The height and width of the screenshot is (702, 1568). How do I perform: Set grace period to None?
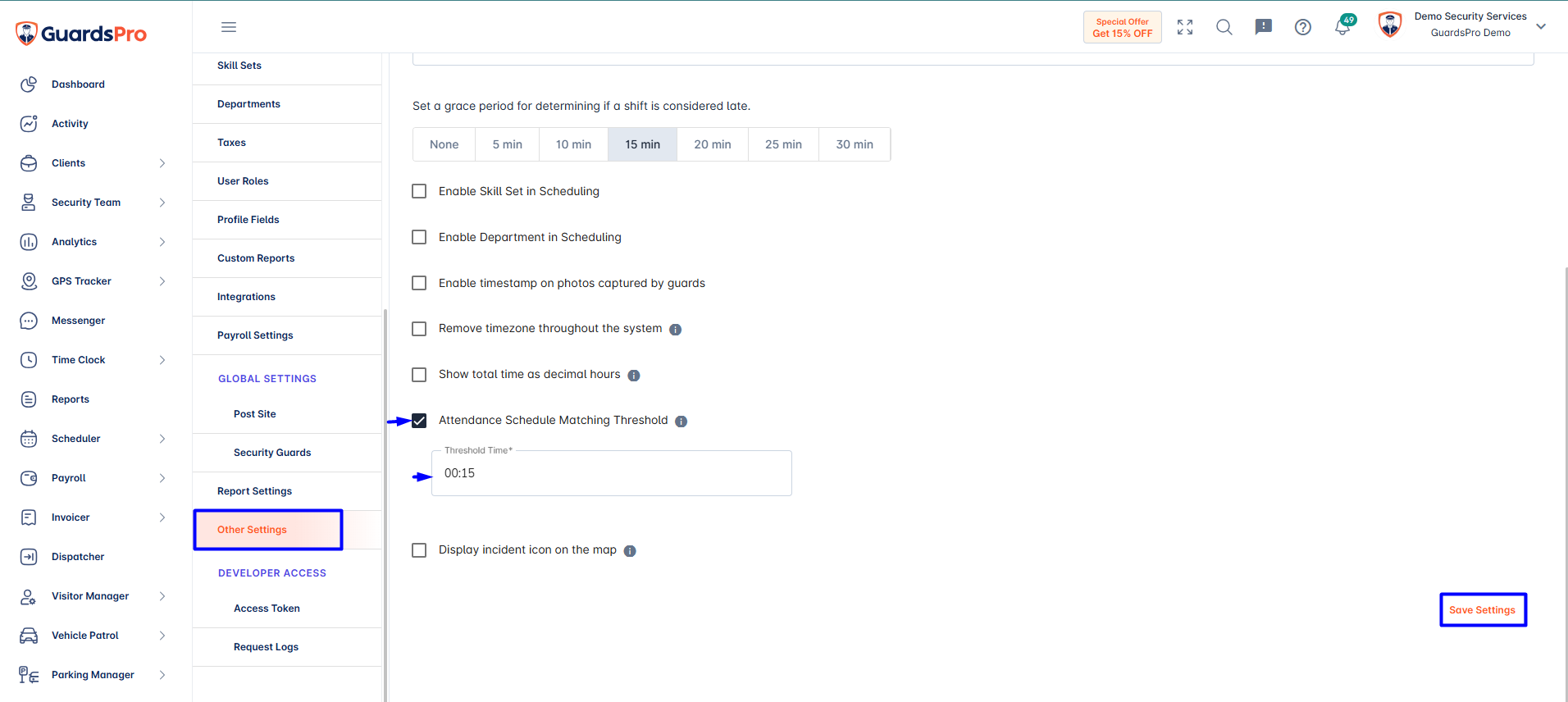click(444, 144)
